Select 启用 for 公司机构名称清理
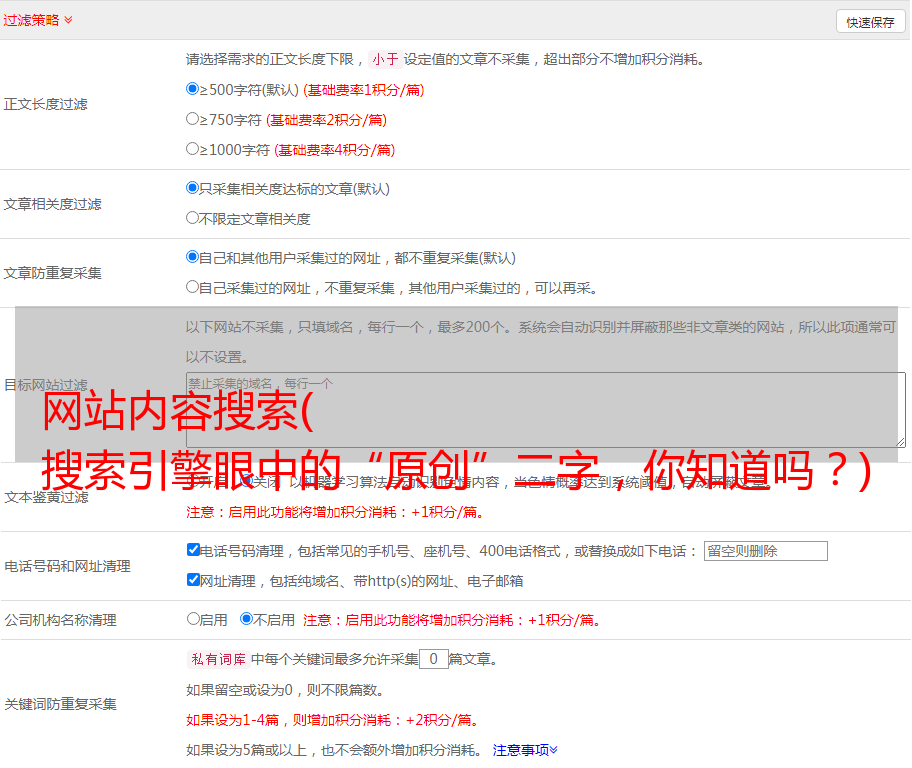Screen dimensions: 912x768 [193, 618]
